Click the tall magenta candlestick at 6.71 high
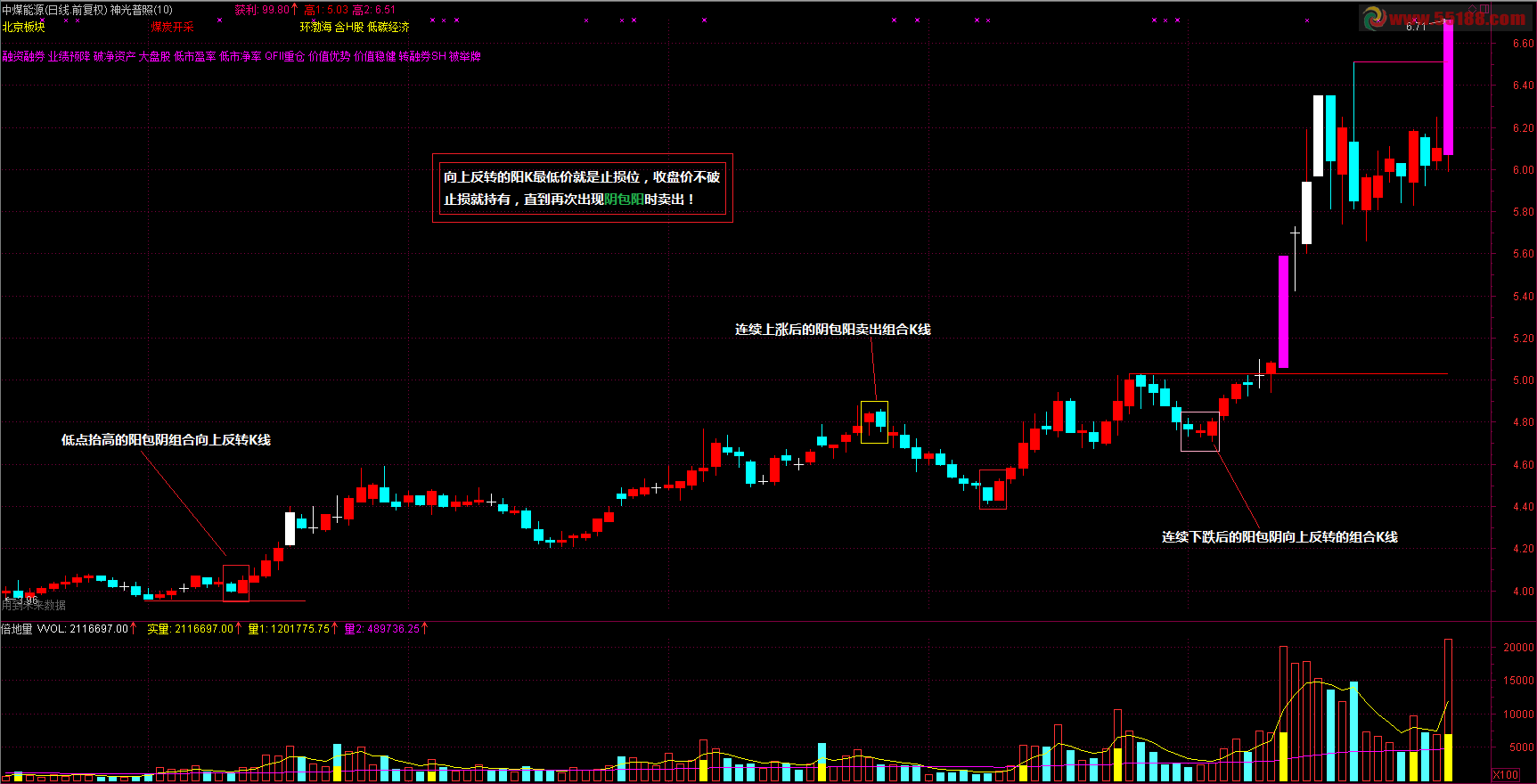The image size is (1537, 784). click(1448, 87)
